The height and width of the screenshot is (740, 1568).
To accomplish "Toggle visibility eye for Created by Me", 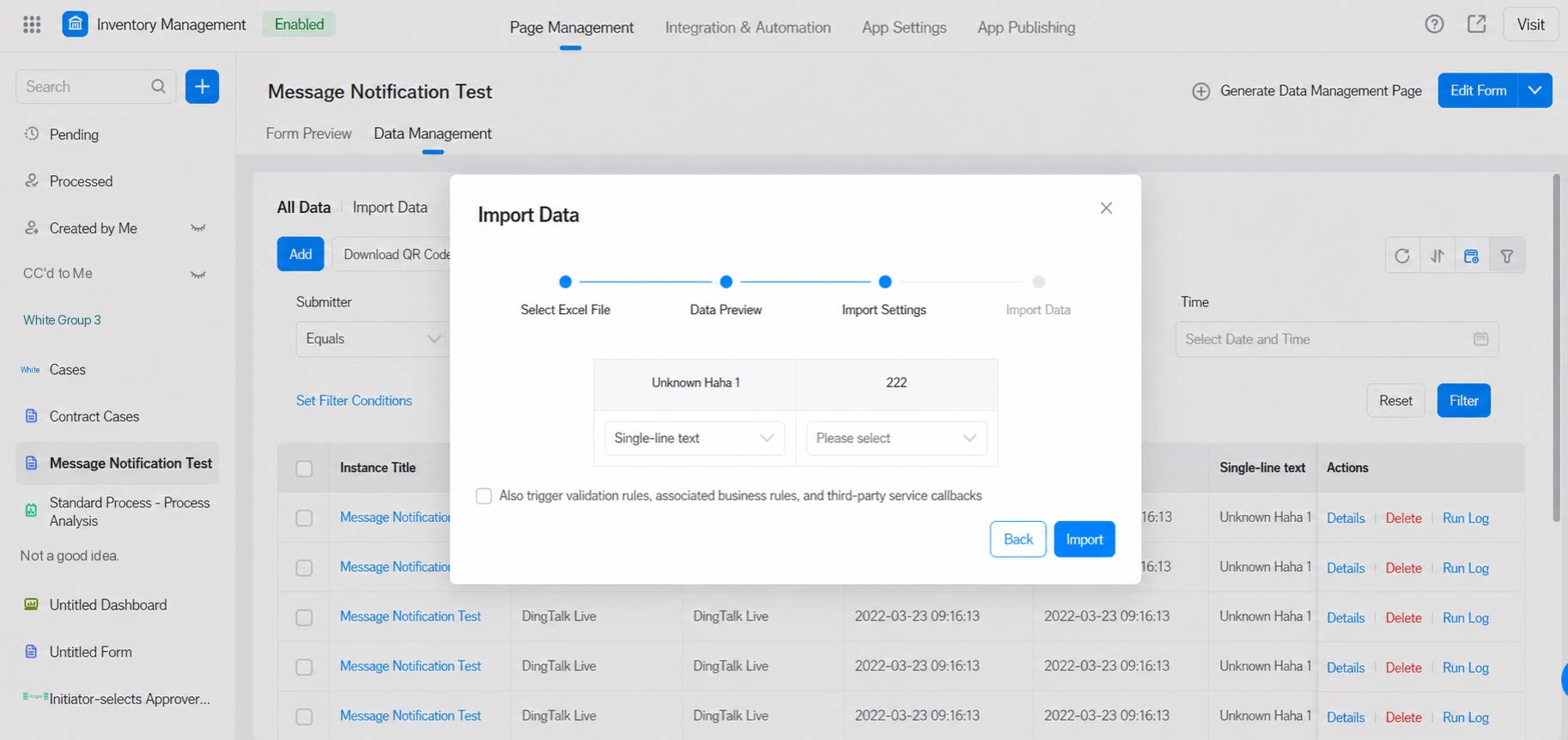I will [x=198, y=228].
